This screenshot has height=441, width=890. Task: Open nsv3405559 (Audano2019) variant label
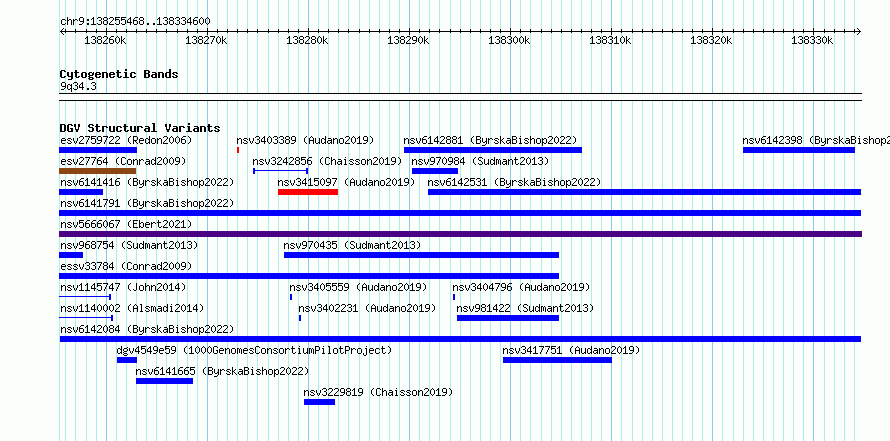click(x=358, y=287)
